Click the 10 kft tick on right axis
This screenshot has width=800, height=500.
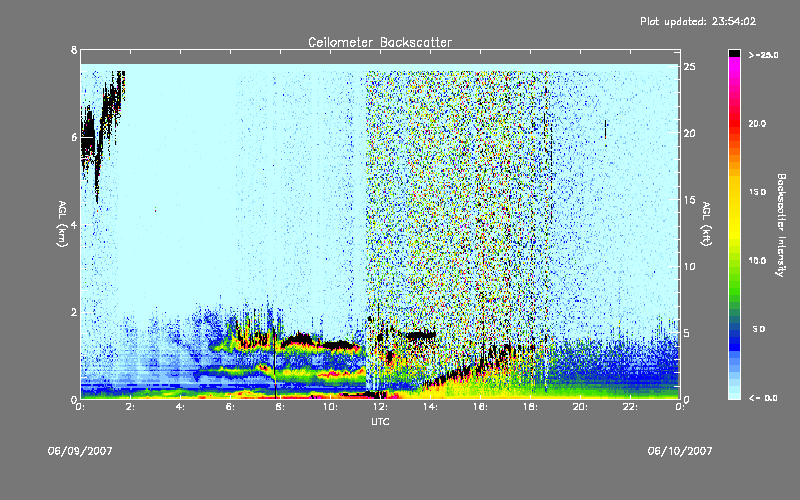690,266
